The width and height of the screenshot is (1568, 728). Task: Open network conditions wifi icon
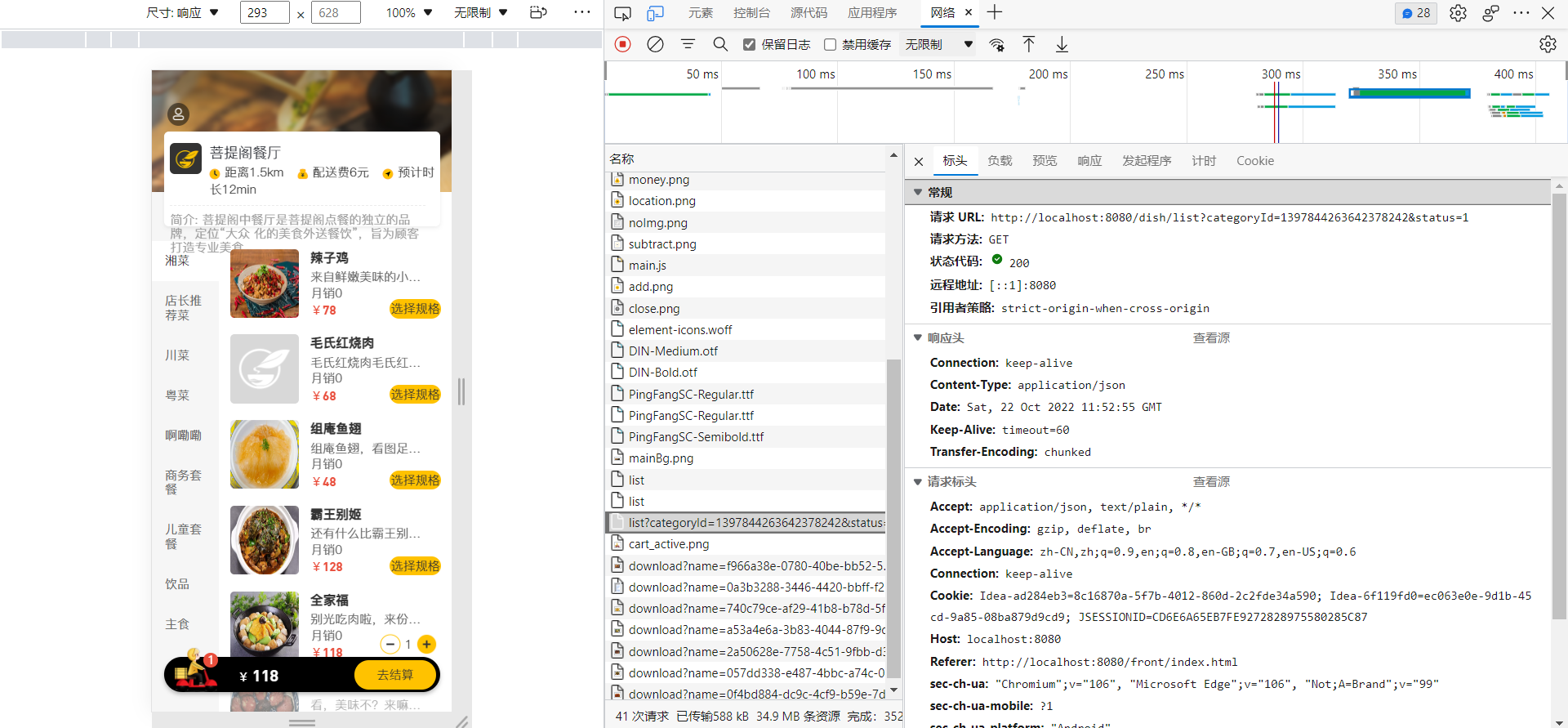997,44
